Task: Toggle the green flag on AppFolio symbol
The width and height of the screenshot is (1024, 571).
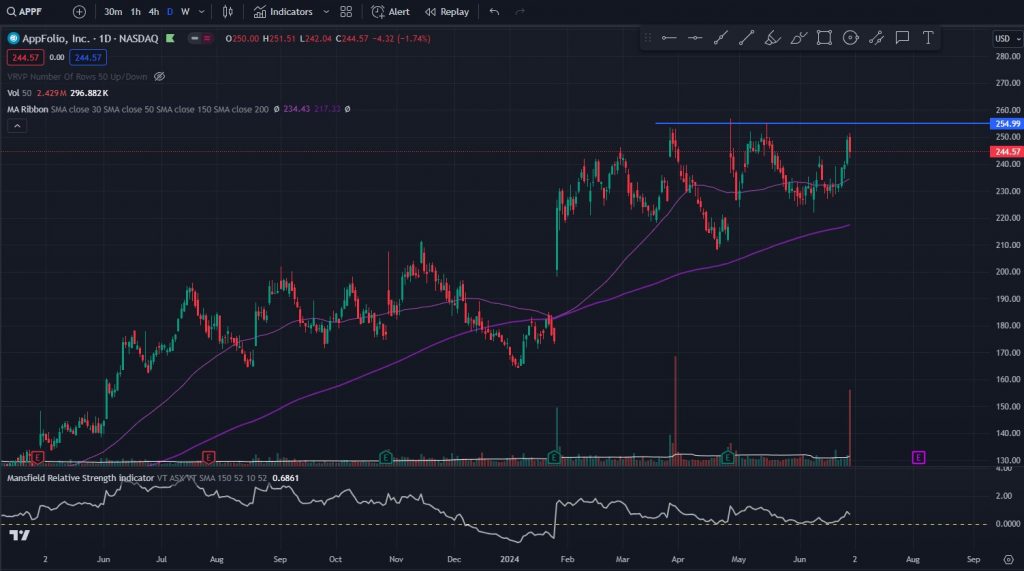Action: [x=170, y=38]
